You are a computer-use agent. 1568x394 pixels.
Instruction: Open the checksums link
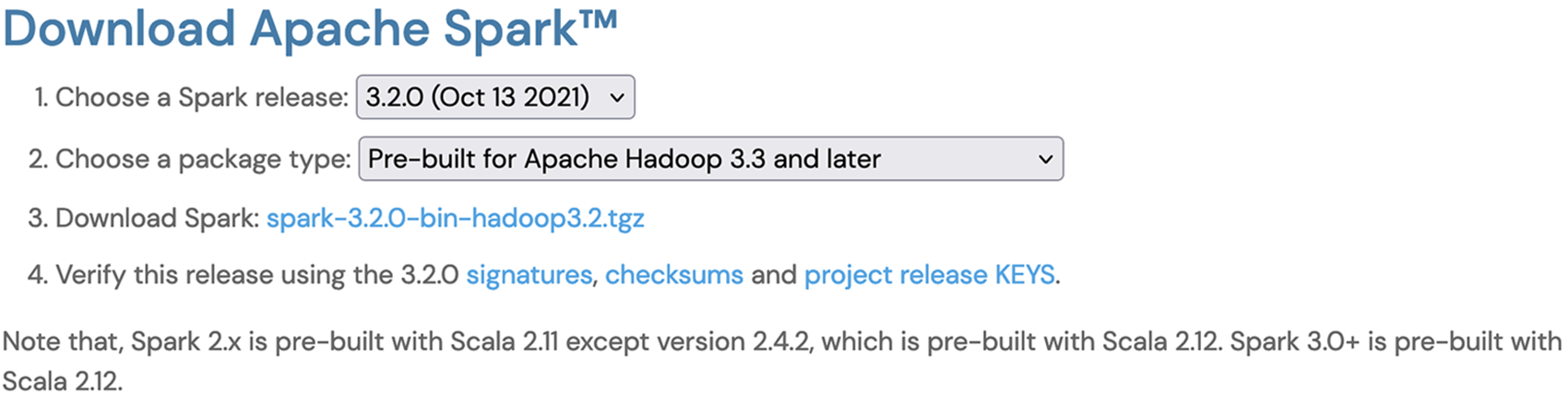(x=673, y=275)
